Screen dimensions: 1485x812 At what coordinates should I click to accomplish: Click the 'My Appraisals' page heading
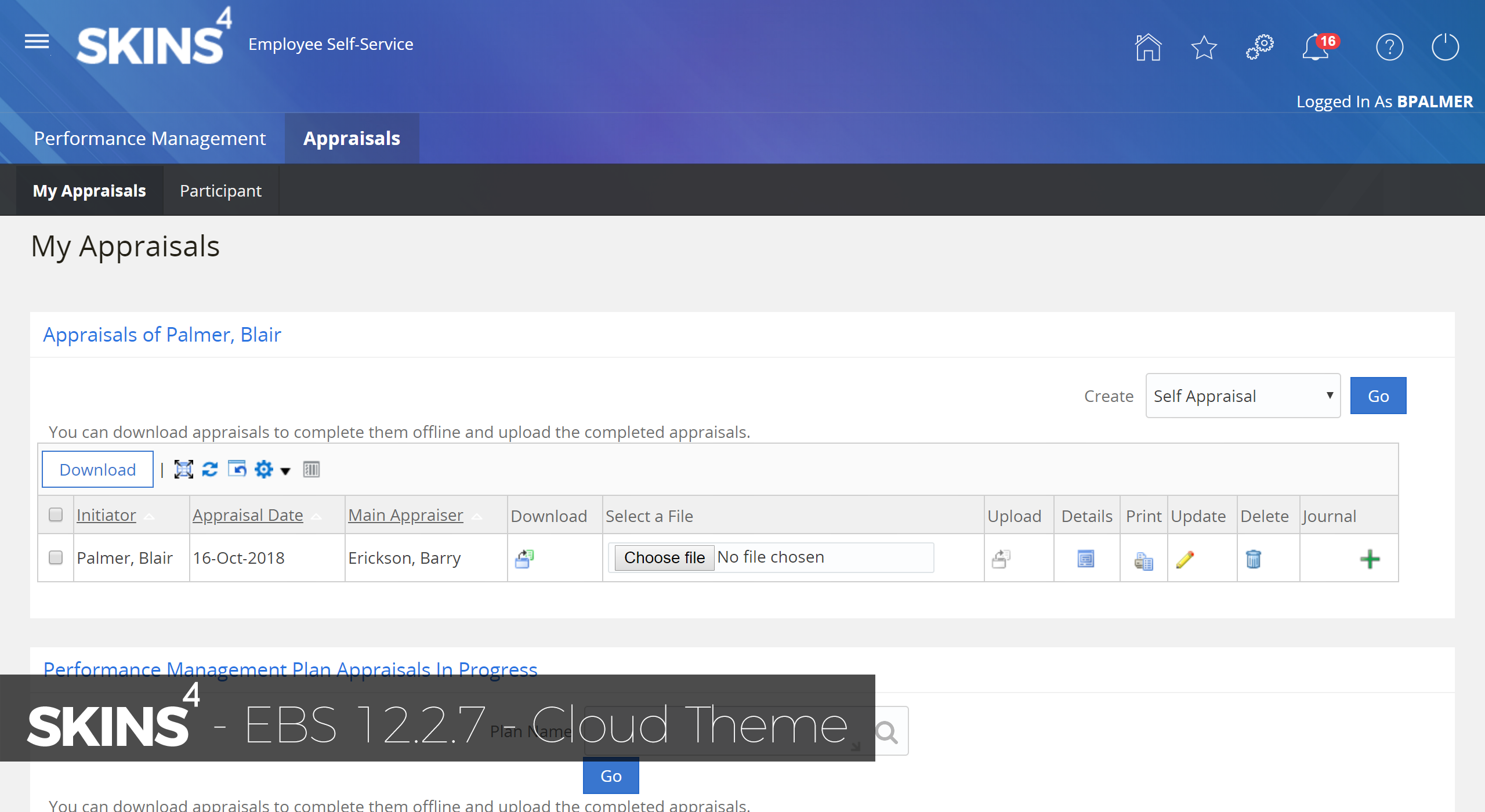click(125, 246)
